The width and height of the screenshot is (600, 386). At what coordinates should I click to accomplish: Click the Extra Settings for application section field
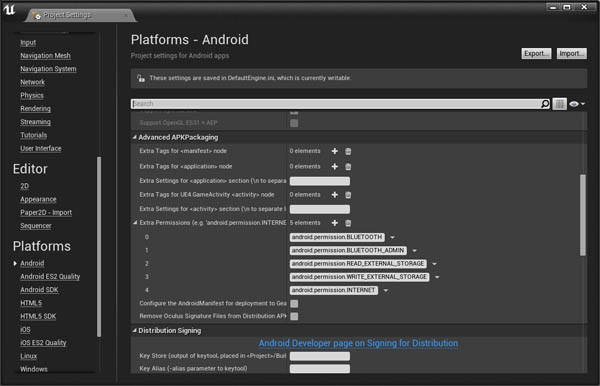[x=320, y=181]
